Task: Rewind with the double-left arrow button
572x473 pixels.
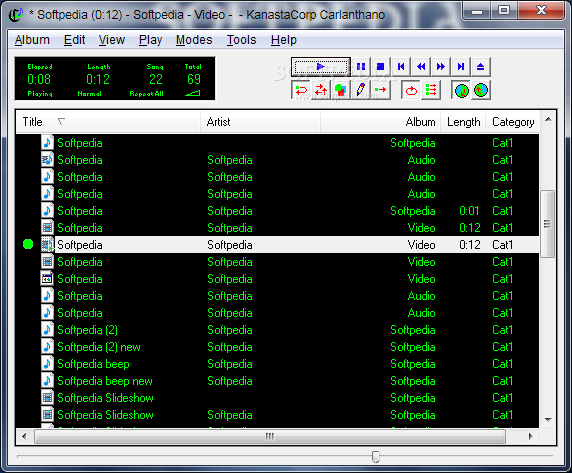Action: 421,67
